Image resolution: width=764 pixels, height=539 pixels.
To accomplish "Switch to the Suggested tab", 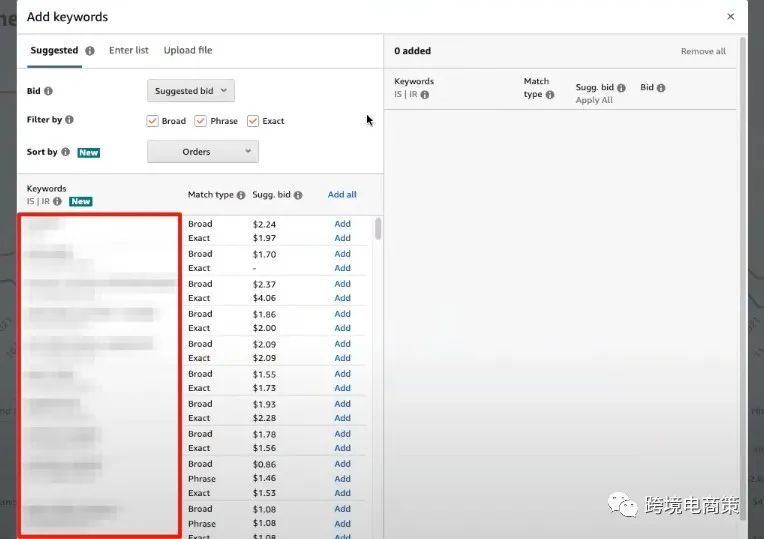I will click(x=54, y=50).
